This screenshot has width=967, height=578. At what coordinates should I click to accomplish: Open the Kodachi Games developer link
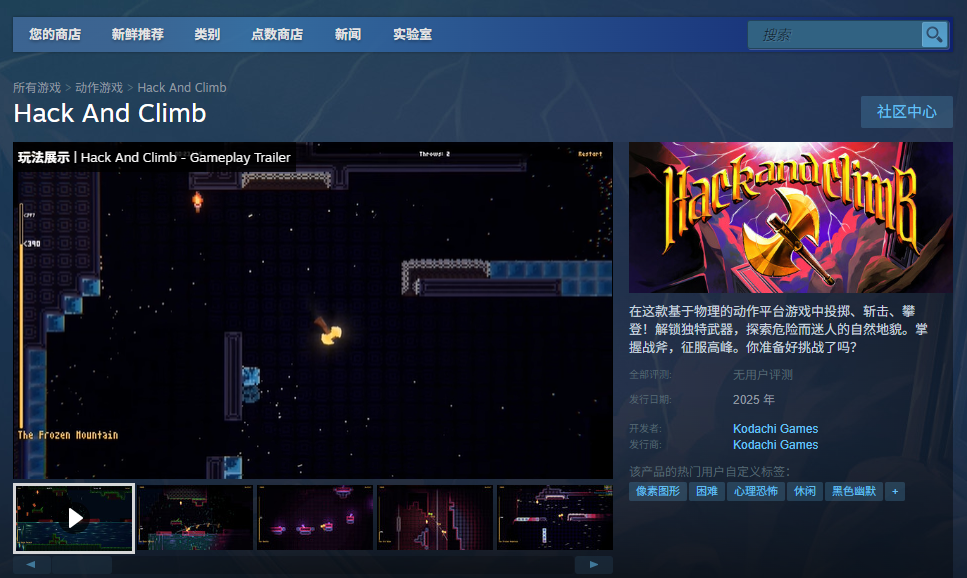click(x=775, y=428)
